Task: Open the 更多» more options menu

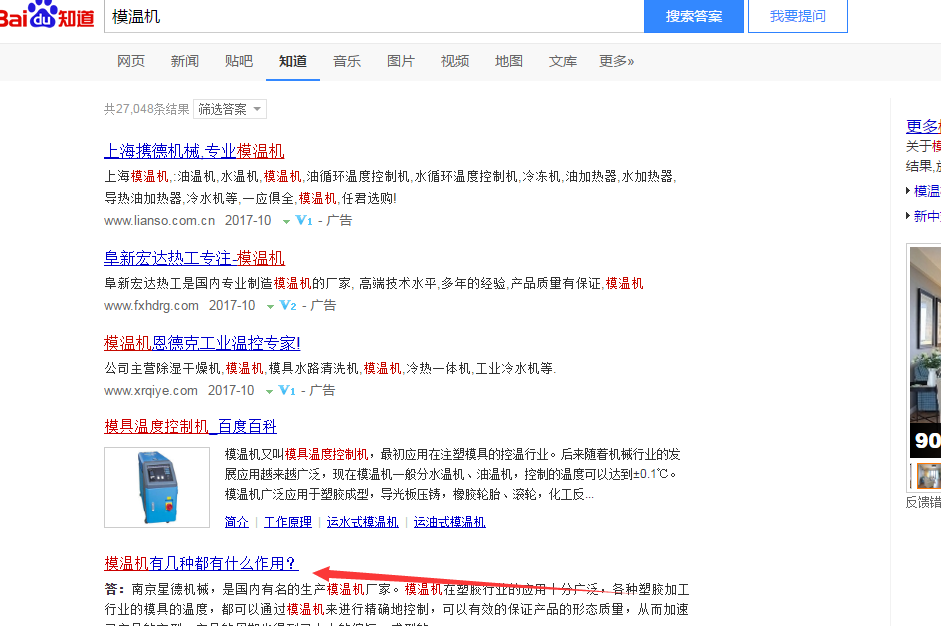Action: [x=616, y=61]
